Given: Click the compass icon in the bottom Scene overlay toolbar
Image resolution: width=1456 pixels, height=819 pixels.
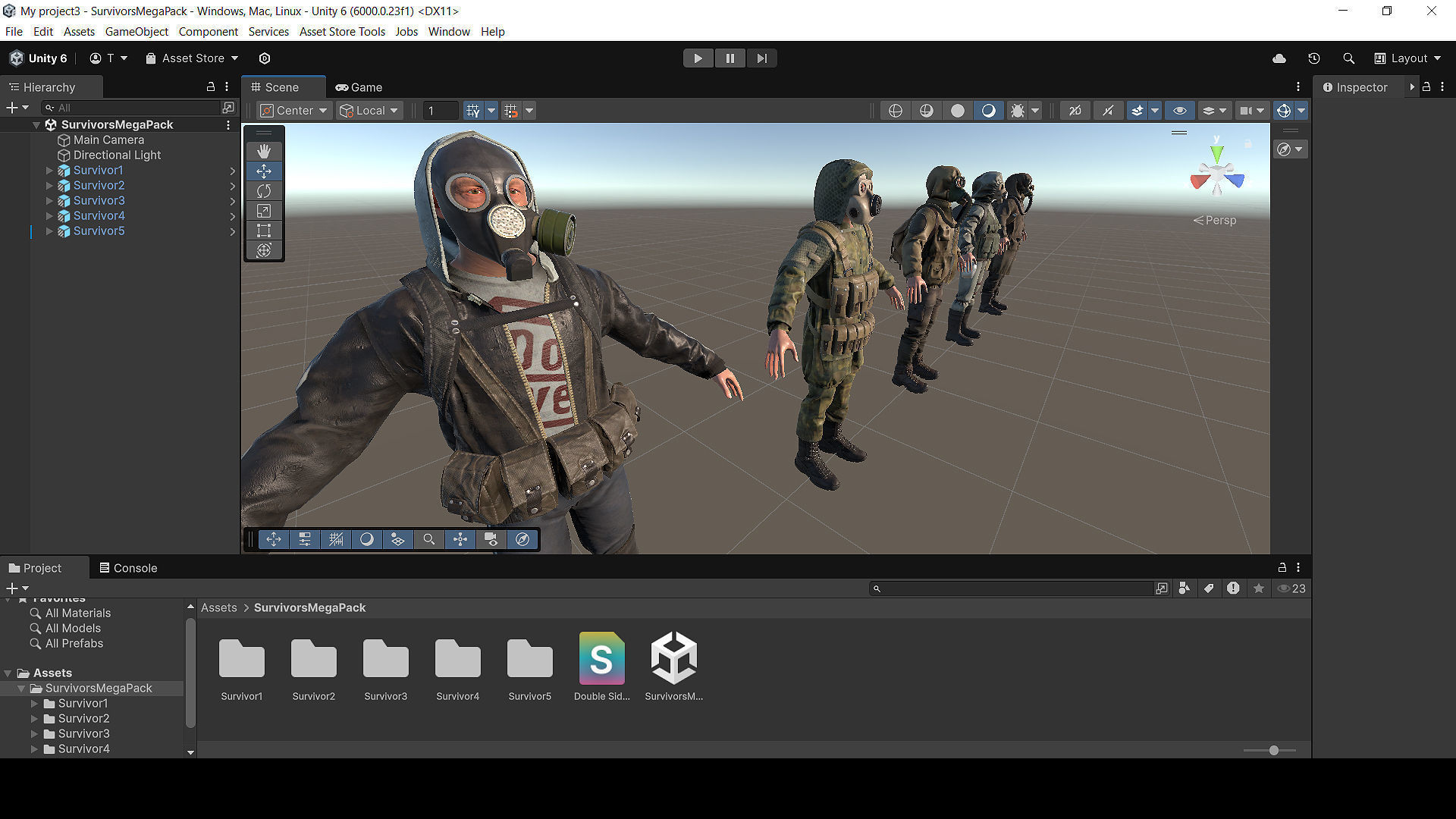Looking at the screenshot, I should [522, 539].
